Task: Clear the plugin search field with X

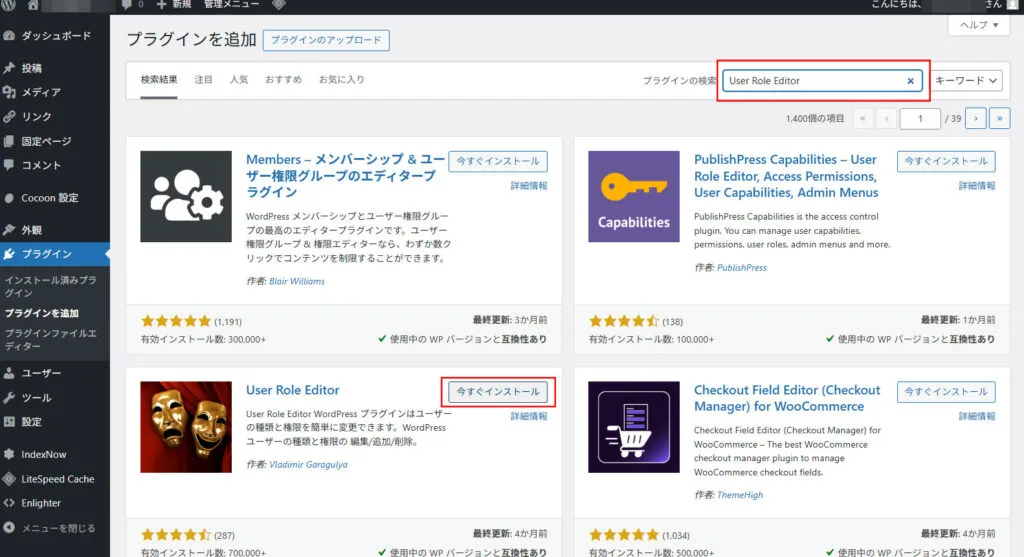Action: (910, 81)
